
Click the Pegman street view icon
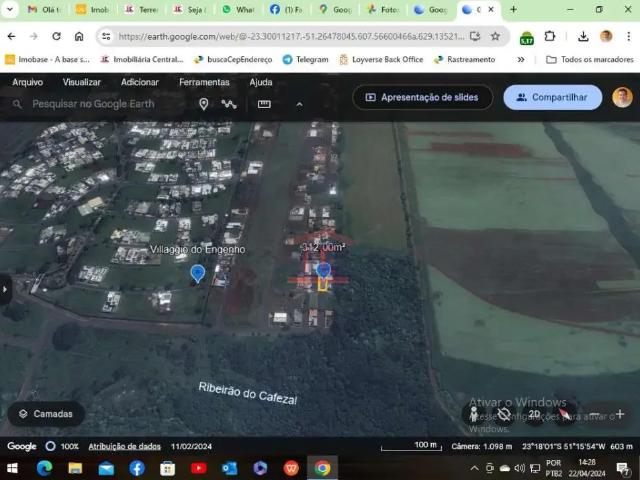(473, 414)
